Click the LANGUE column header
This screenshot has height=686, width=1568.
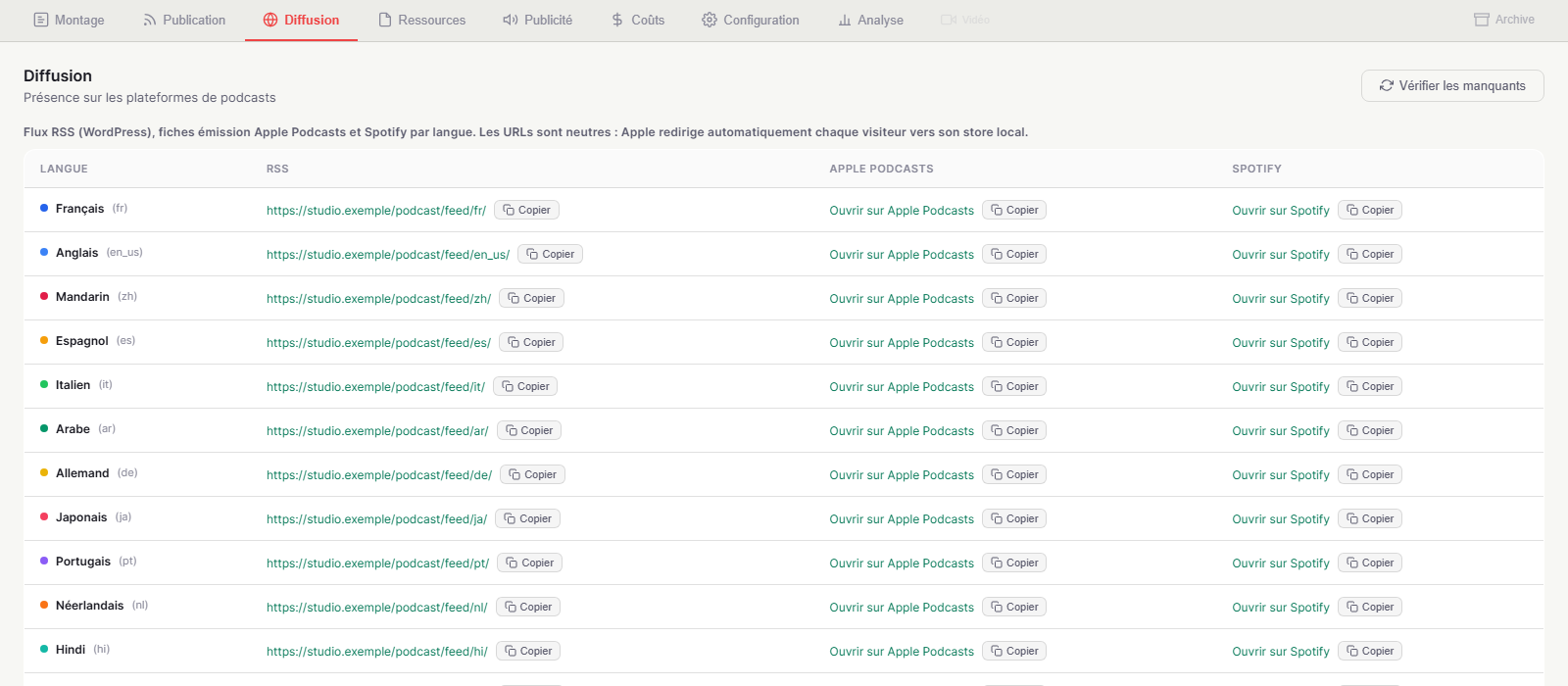[64, 169]
